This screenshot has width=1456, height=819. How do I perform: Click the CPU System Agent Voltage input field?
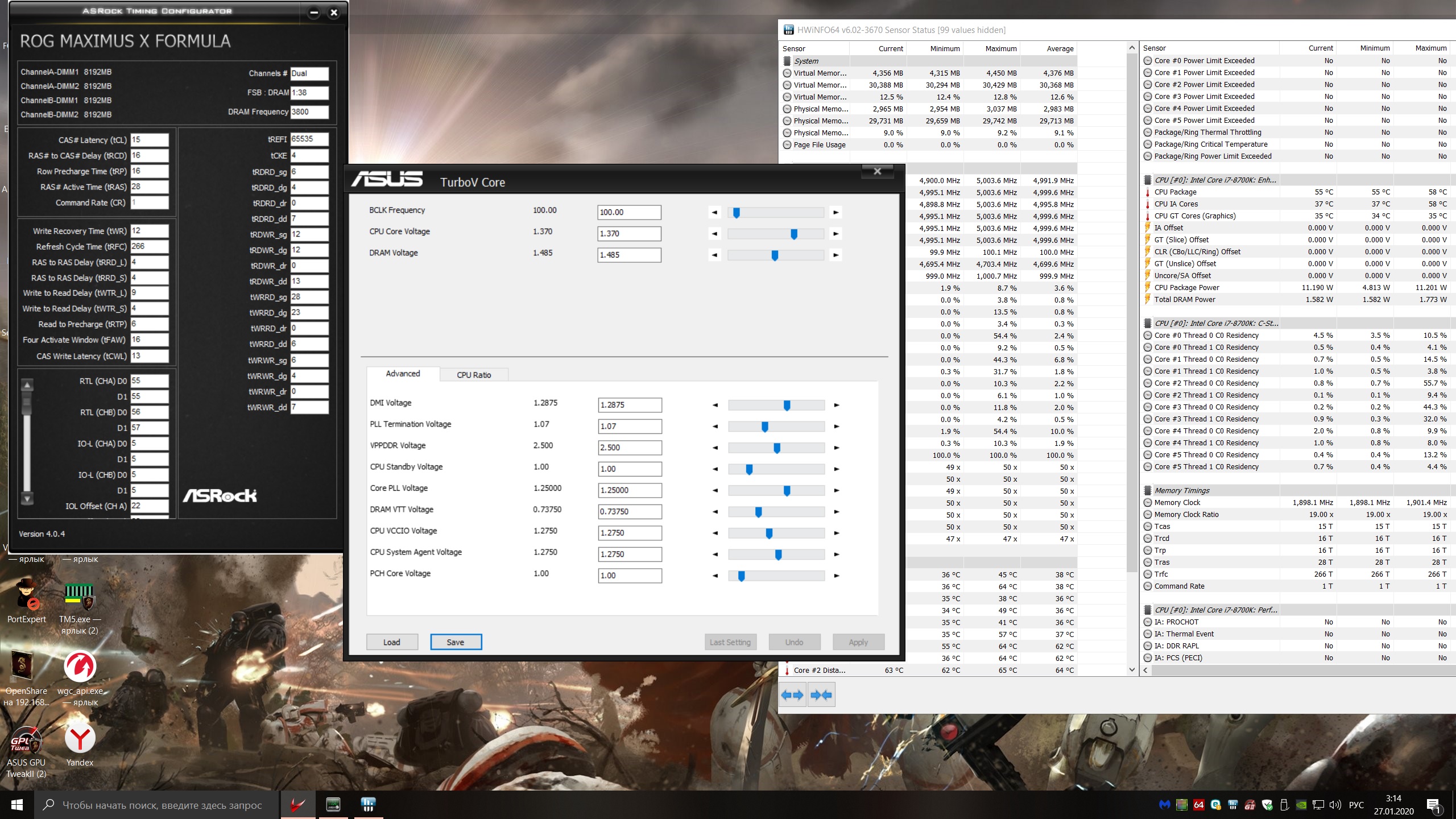[630, 554]
